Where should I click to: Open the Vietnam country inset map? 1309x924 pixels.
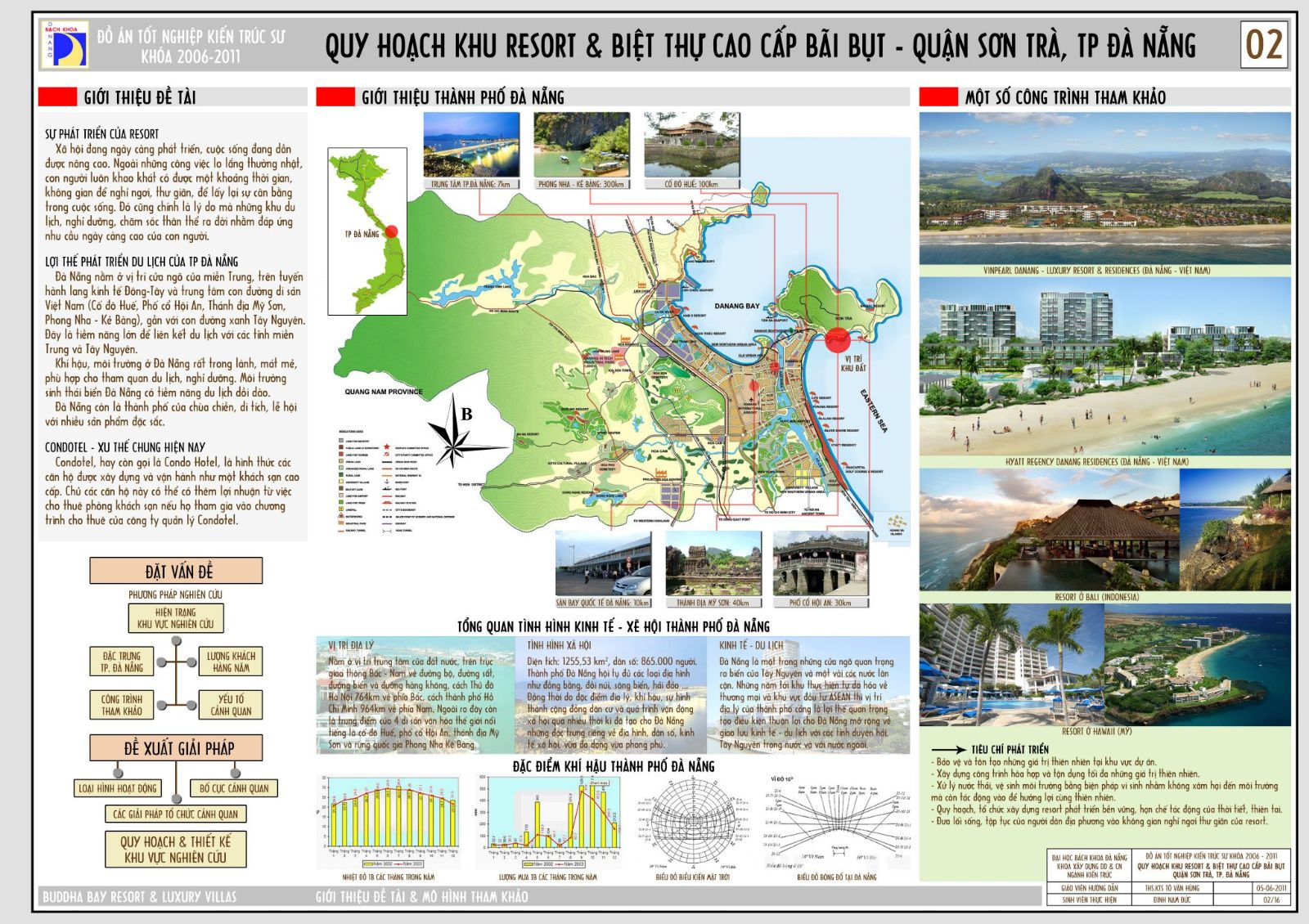[x=367, y=231]
